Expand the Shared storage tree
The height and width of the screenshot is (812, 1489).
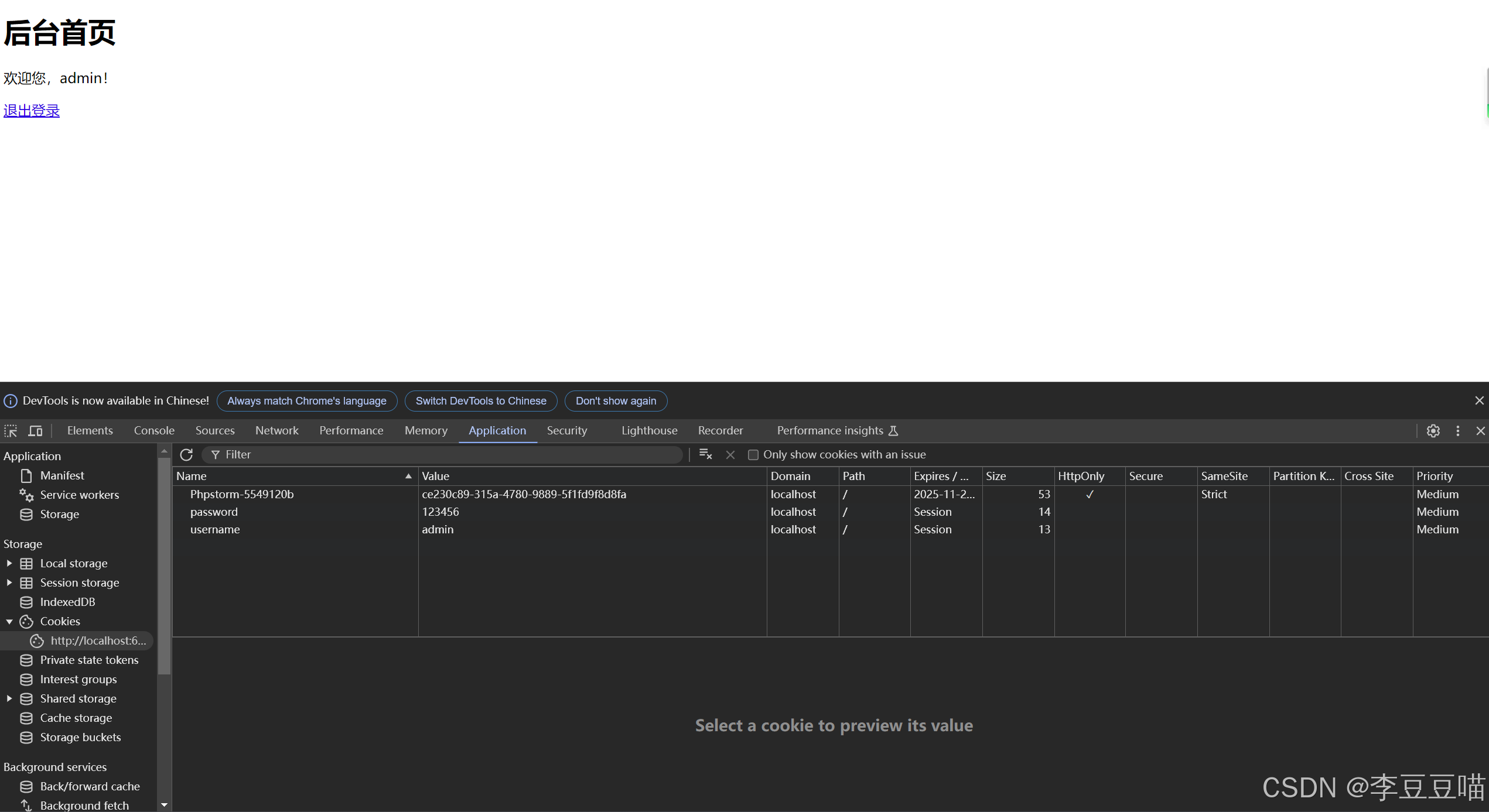[x=9, y=698]
